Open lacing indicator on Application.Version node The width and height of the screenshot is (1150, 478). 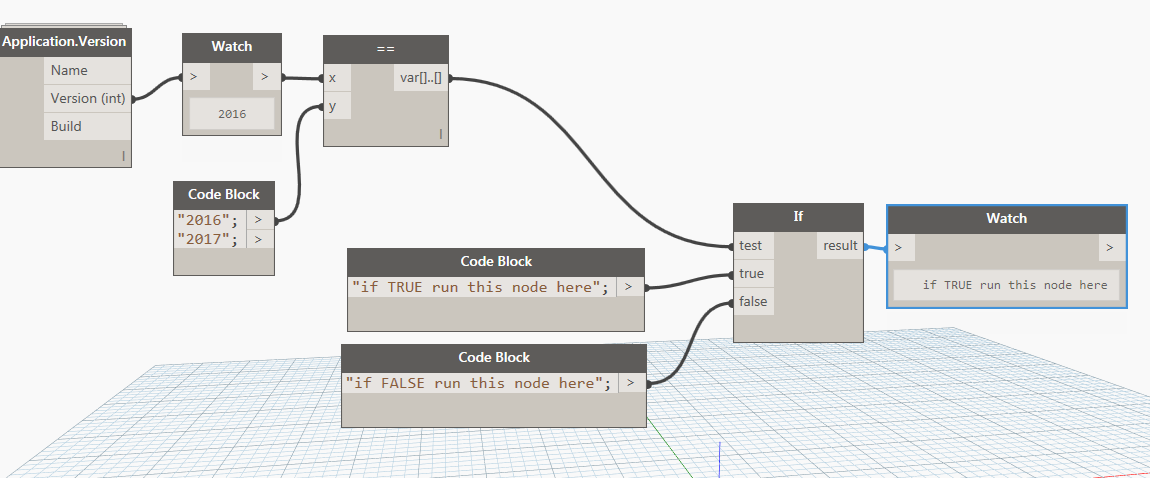pyautogui.click(x=123, y=155)
